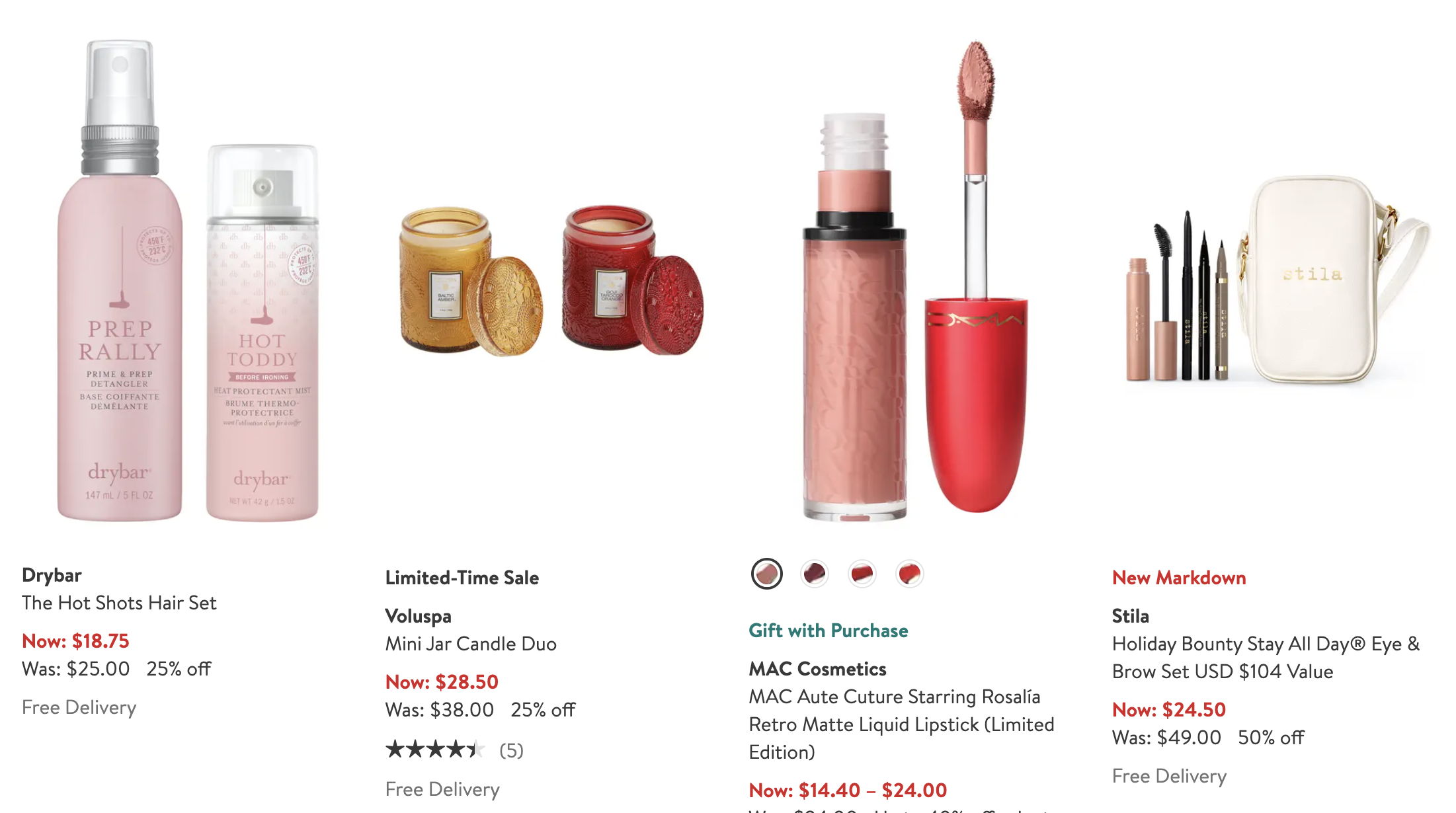This screenshot has height=813, width=1456.
Task: Click the Voluspa brand name
Action: pos(419,616)
